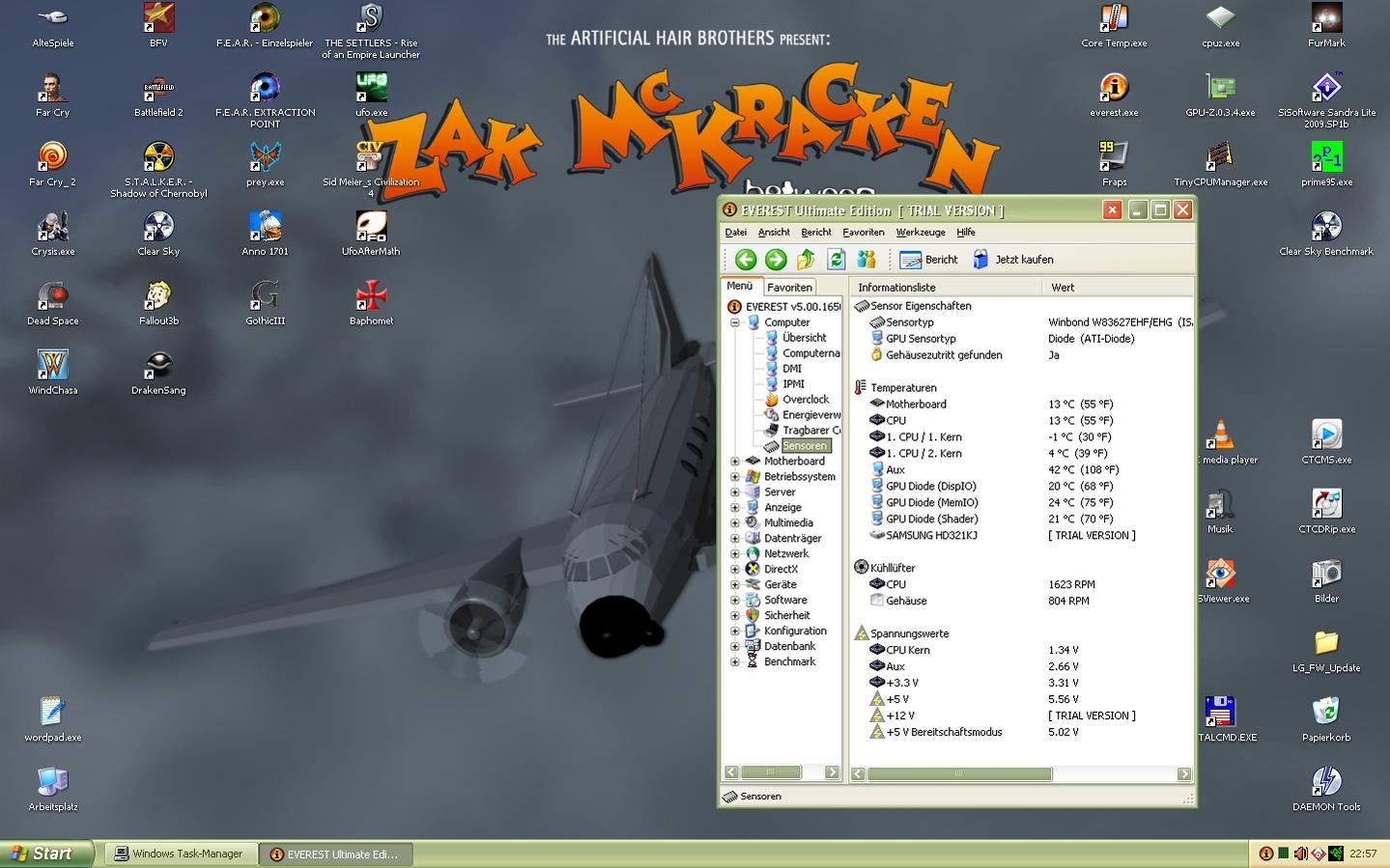This screenshot has height=868, width=1390.
Task: Expand the Motherboard tree node
Action: click(735, 462)
